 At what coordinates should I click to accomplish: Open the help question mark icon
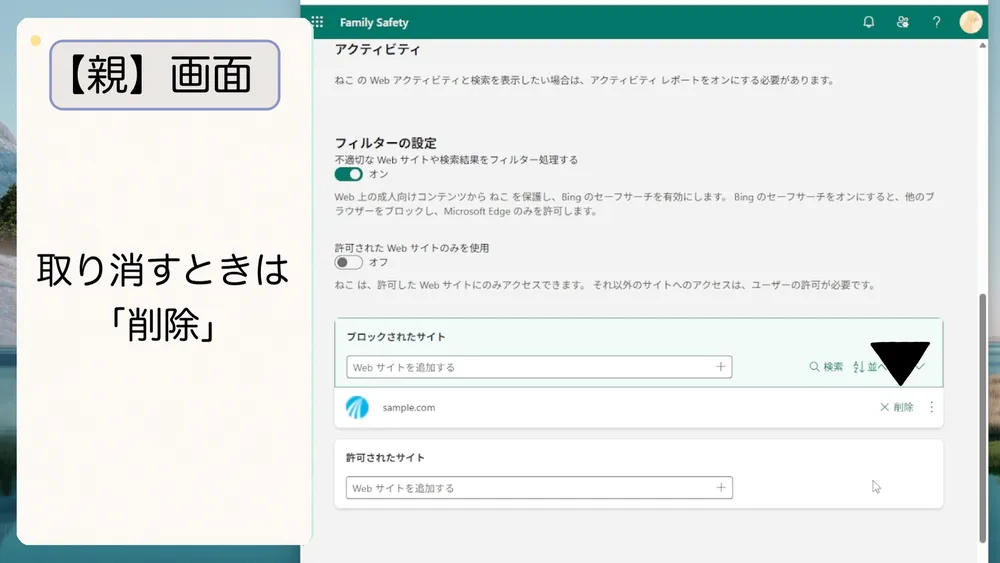936,22
